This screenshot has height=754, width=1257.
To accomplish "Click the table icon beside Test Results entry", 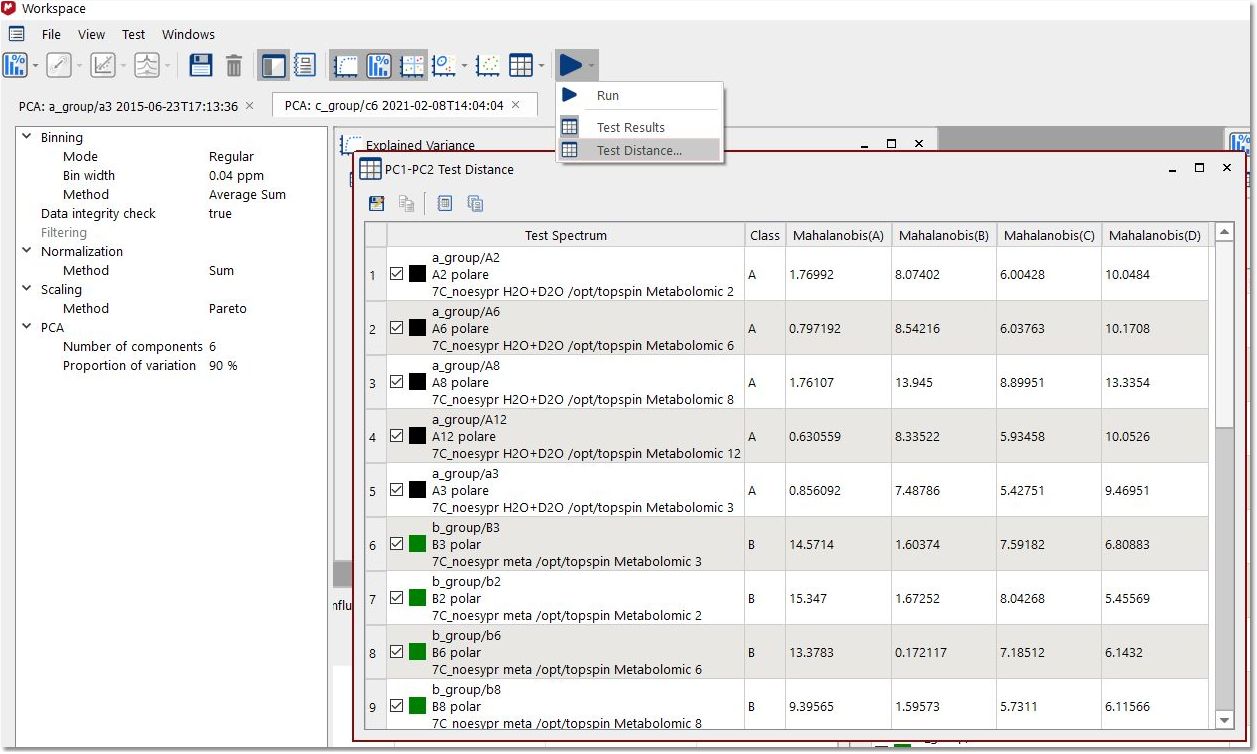I will (x=570, y=127).
